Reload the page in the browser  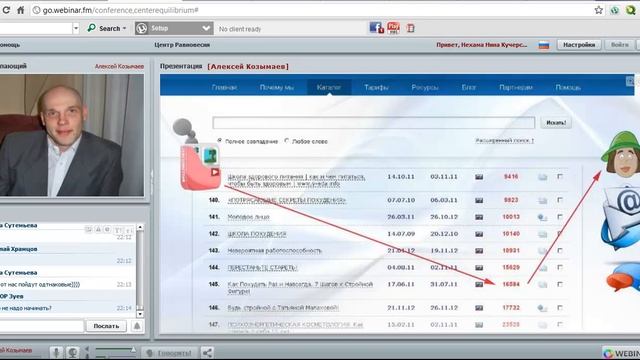click(x=6, y=10)
